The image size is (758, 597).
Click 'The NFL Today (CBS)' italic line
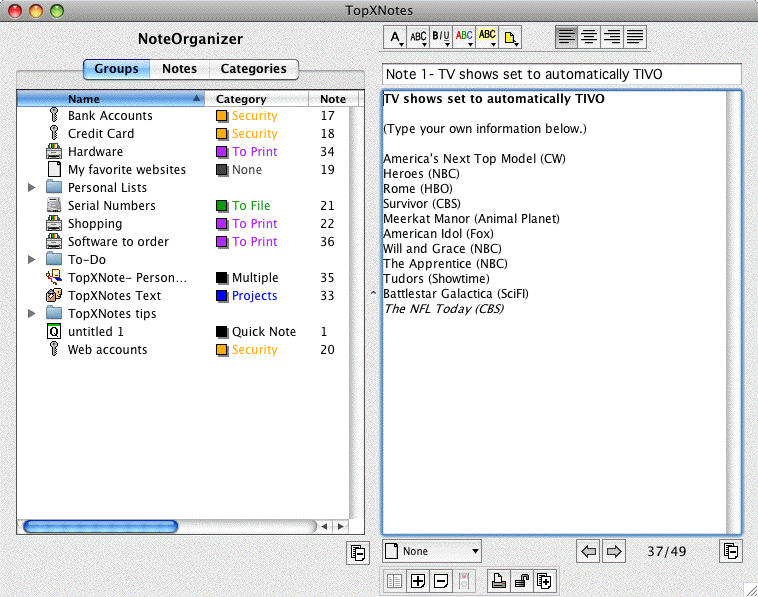[444, 309]
